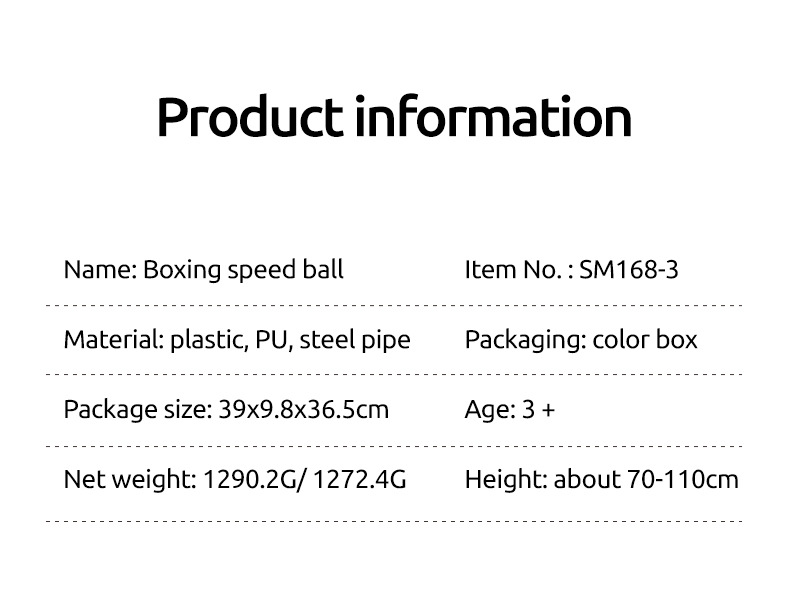Image resolution: width=790 pixels, height=592 pixels.
Task: Select the "Packaging:" field label
Action: point(525,339)
